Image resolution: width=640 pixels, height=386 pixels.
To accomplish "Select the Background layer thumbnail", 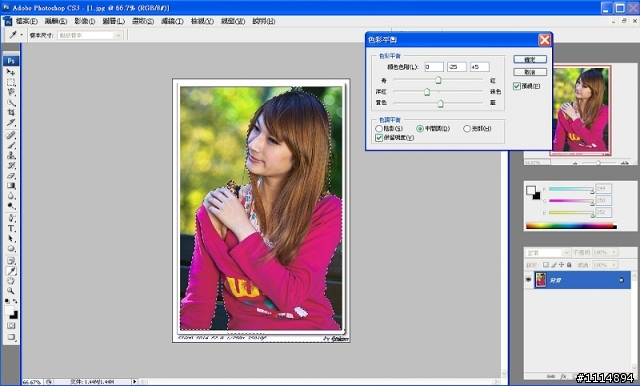I will coord(540,280).
